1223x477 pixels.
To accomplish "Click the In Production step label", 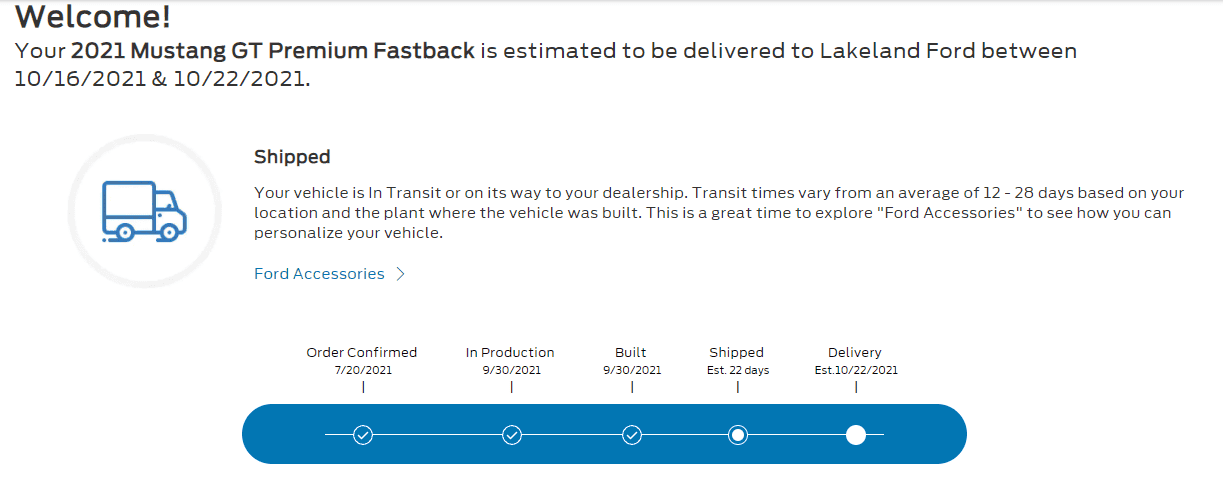I will (510, 352).
